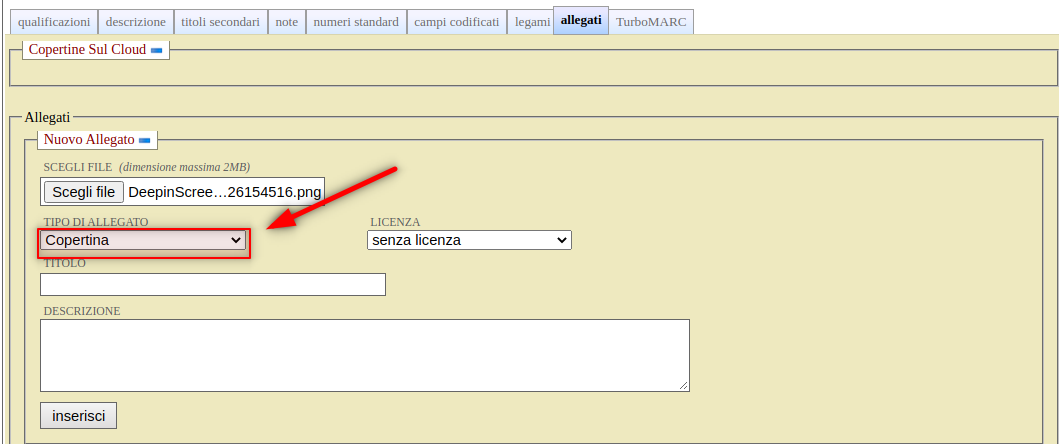Open the Tipo di allegato dropdown
The height and width of the screenshot is (444, 1059).
pyautogui.click(x=143, y=240)
